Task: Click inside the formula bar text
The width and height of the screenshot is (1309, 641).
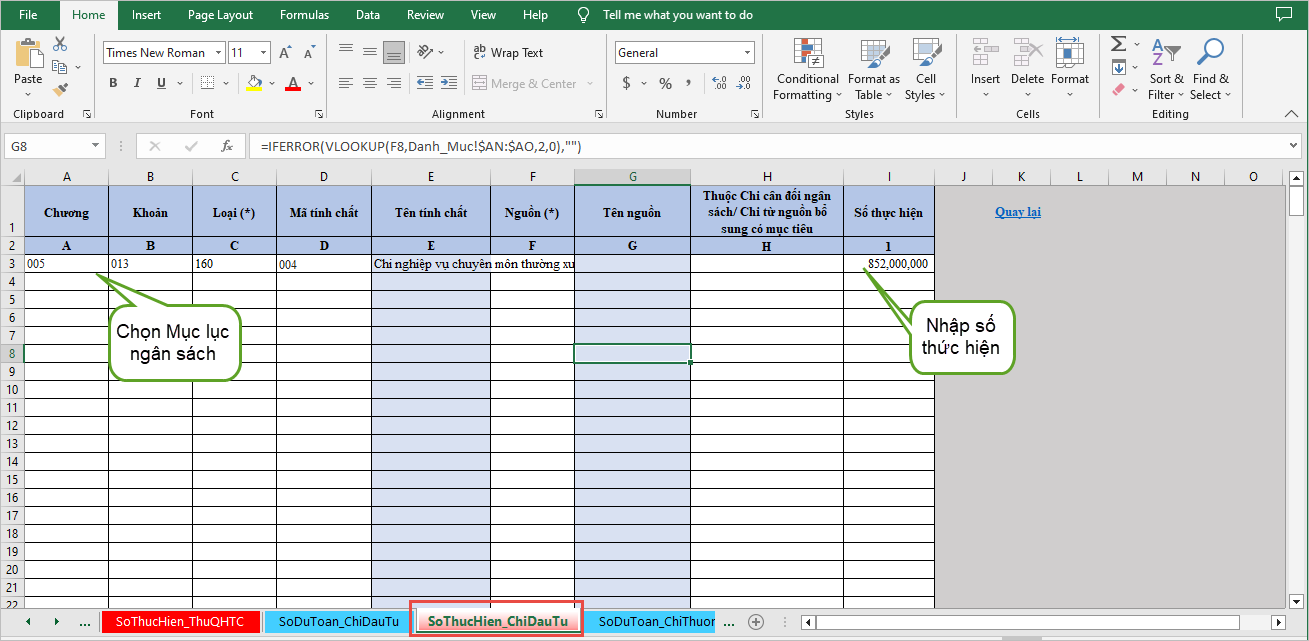Action: click(700, 146)
